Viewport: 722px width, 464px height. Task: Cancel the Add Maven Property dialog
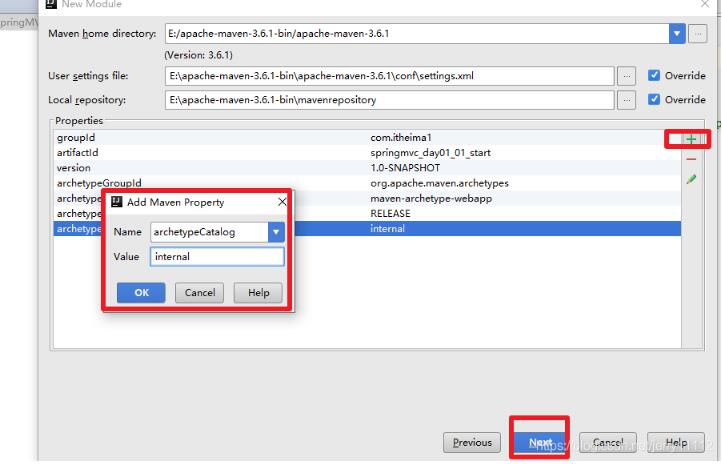coord(199,293)
